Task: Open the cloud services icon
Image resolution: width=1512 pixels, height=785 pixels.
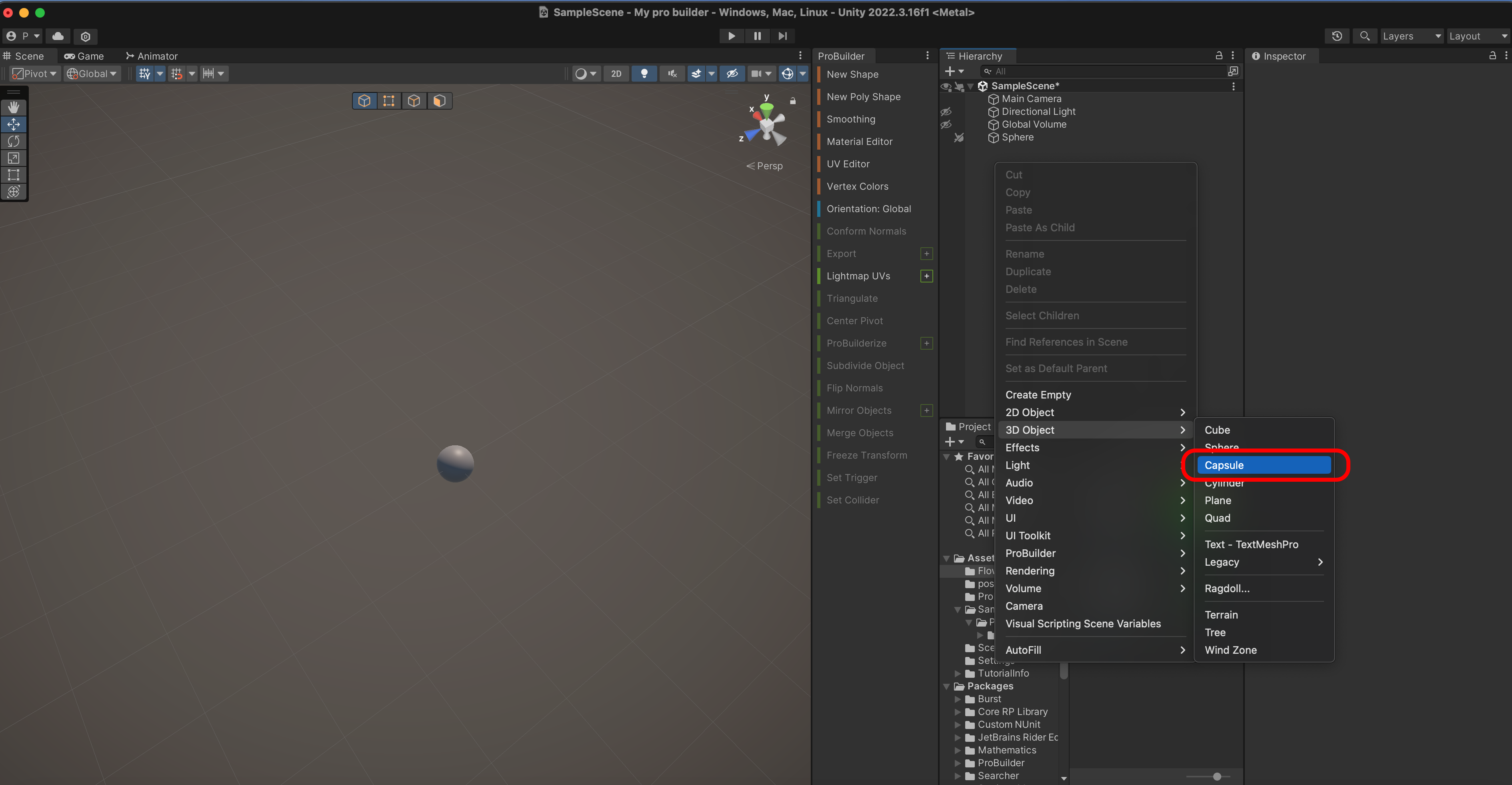Action: [x=58, y=36]
